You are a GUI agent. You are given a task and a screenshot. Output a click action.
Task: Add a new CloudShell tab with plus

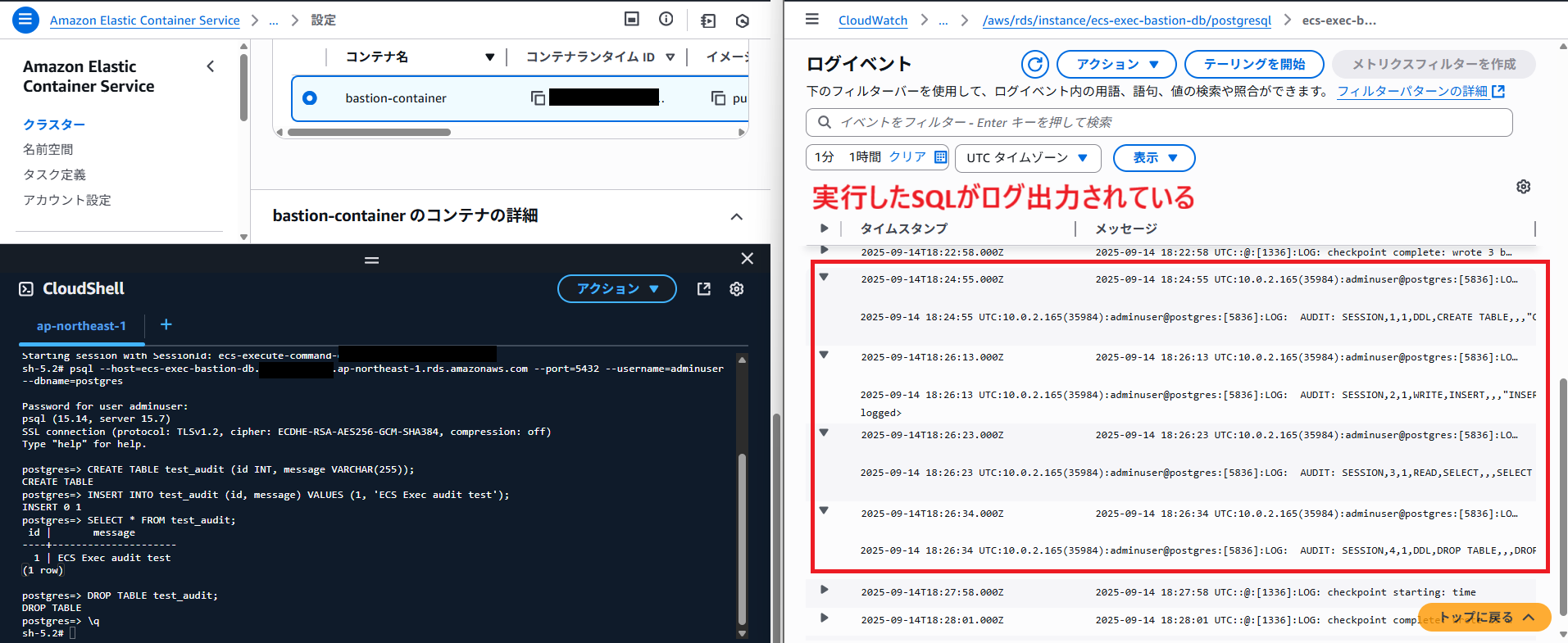pyautogui.click(x=166, y=325)
